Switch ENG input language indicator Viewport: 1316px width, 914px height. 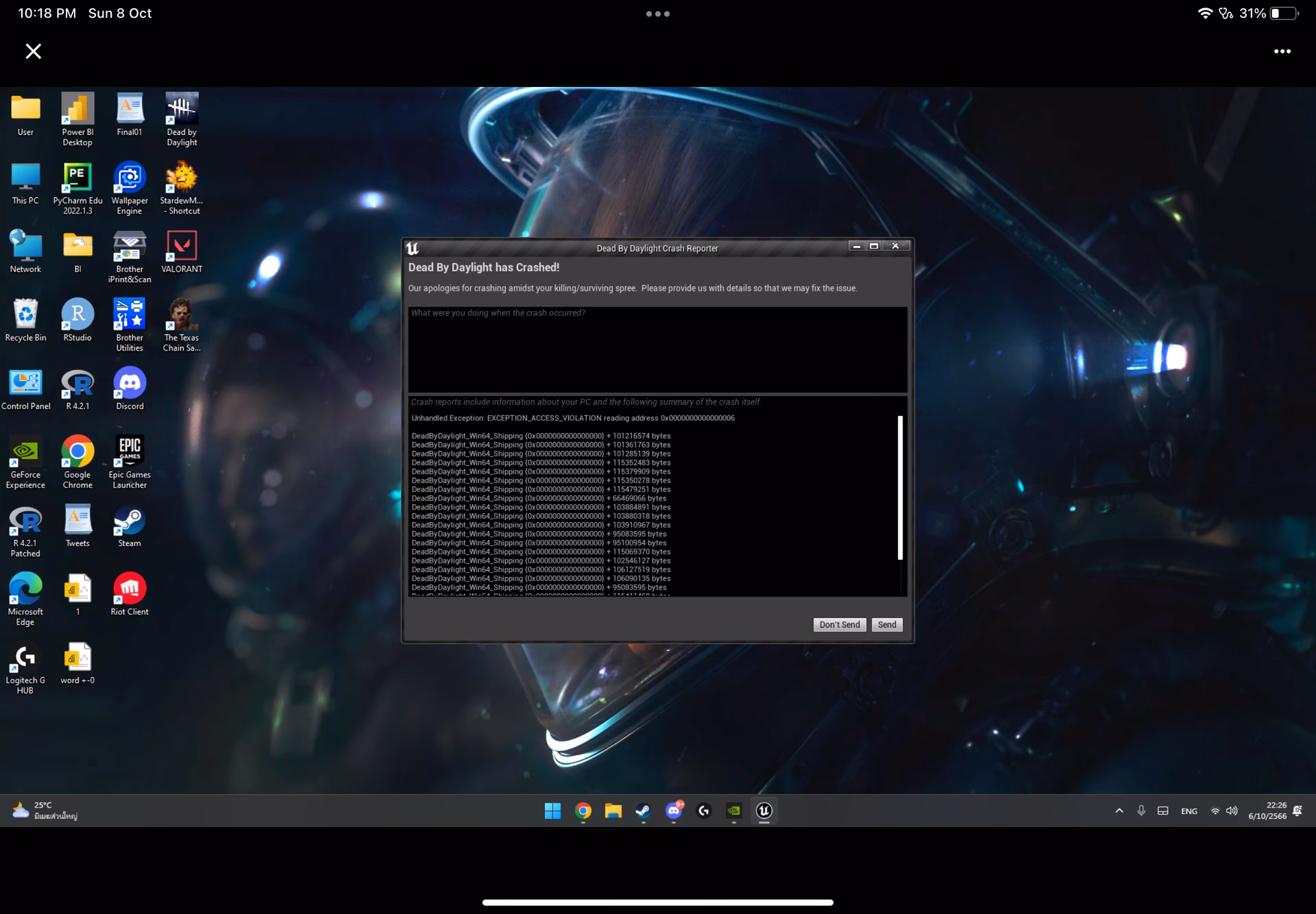(1189, 811)
